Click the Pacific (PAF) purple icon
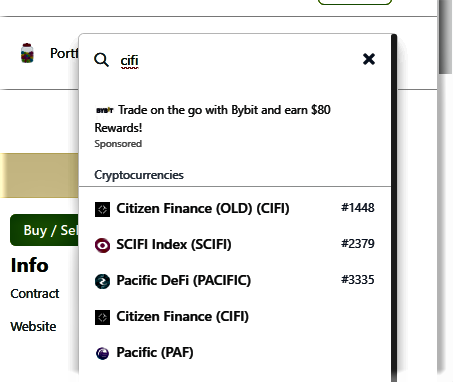 102,353
